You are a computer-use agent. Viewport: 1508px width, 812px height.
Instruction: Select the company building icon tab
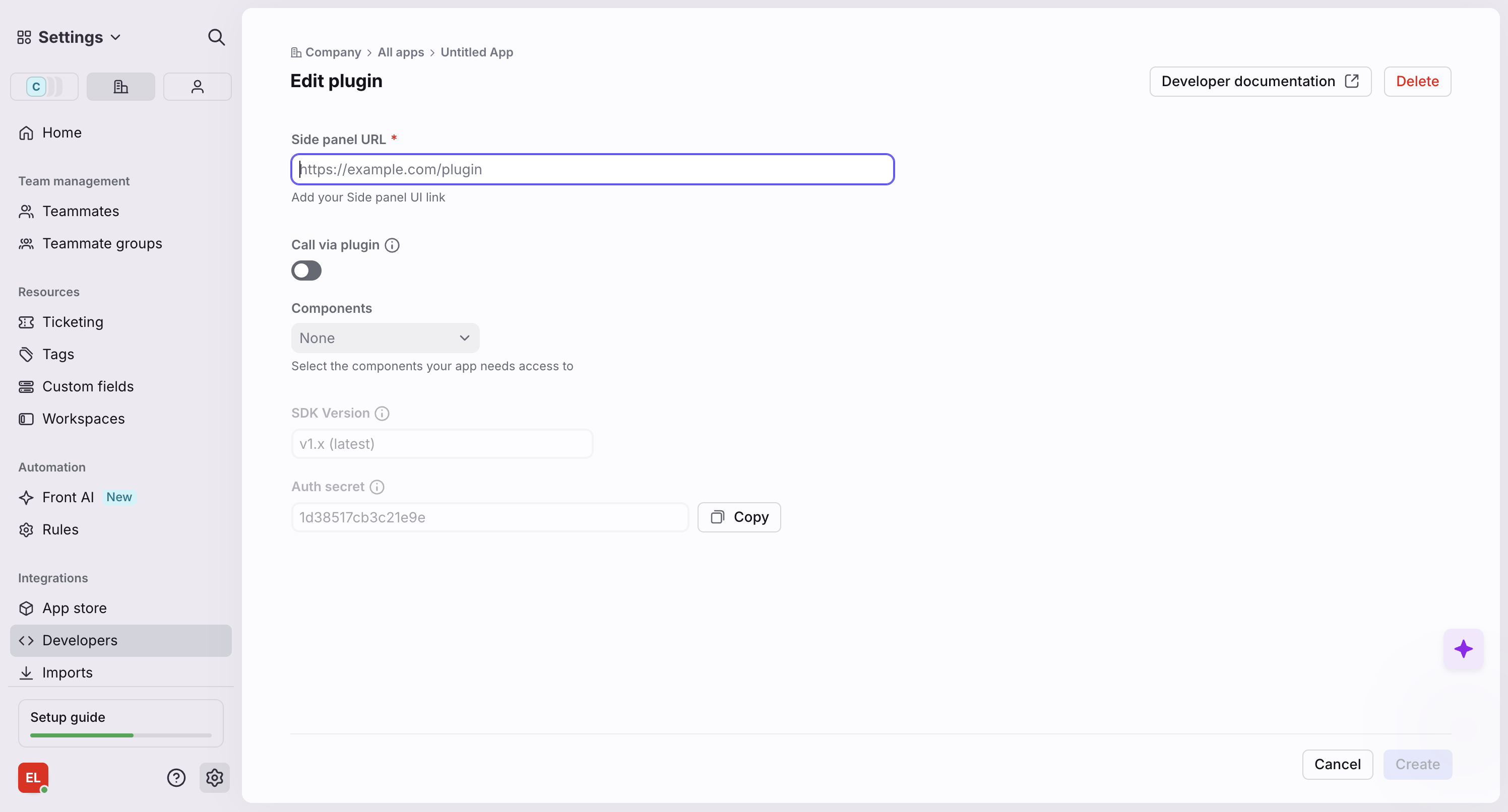(120, 87)
